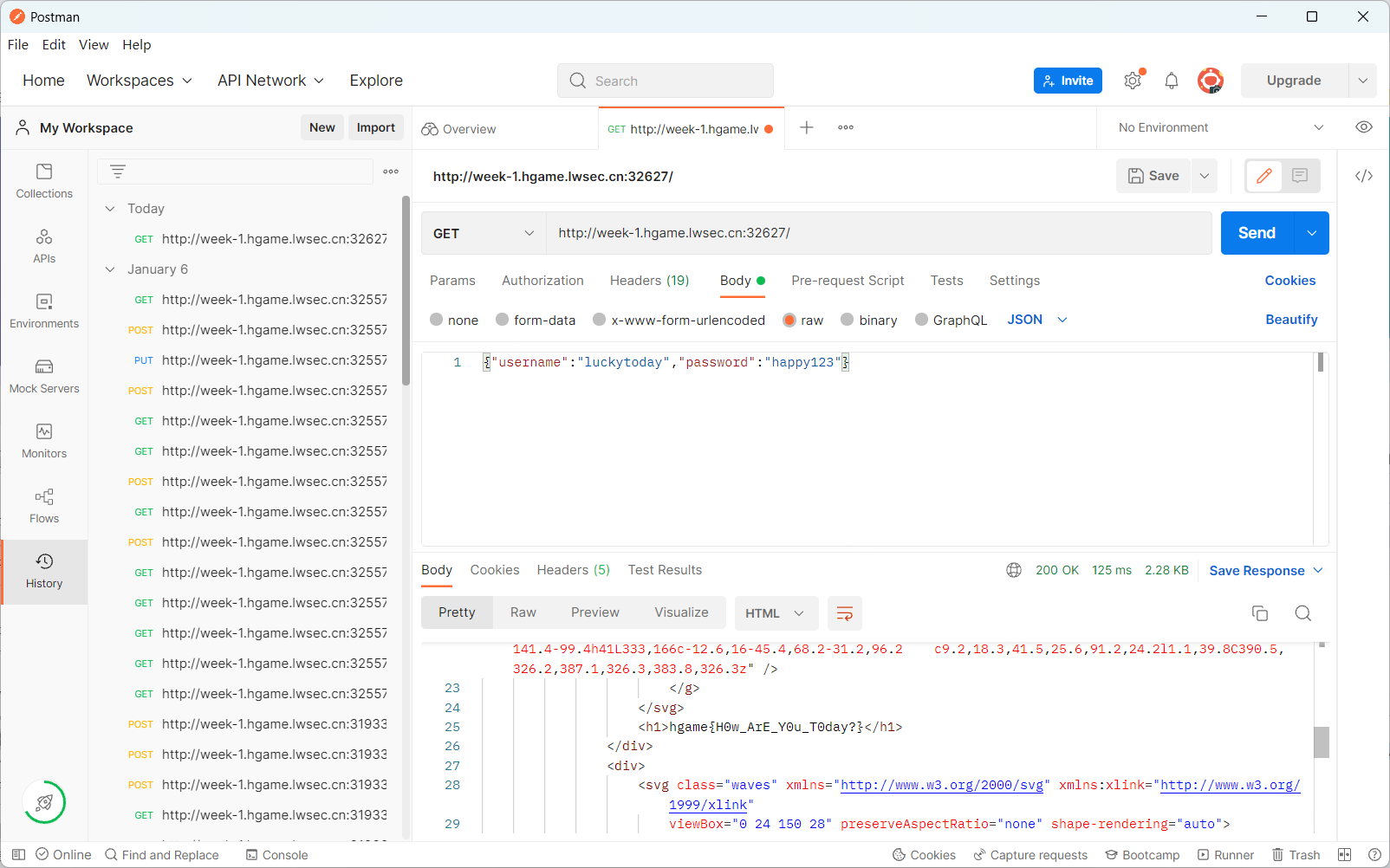Toggle line wrap in response viewer
The width and height of the screenshot is (1390, 868).
coord(844,613)
